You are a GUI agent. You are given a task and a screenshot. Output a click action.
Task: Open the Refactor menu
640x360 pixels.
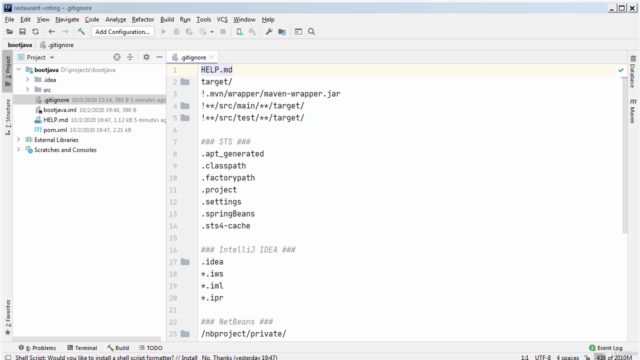click(142, 20)
